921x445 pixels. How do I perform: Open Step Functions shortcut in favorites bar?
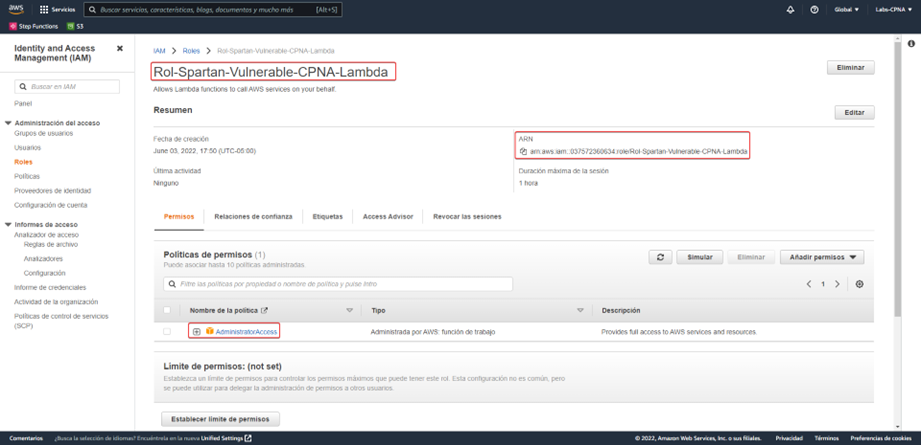[x=33, y=26]
